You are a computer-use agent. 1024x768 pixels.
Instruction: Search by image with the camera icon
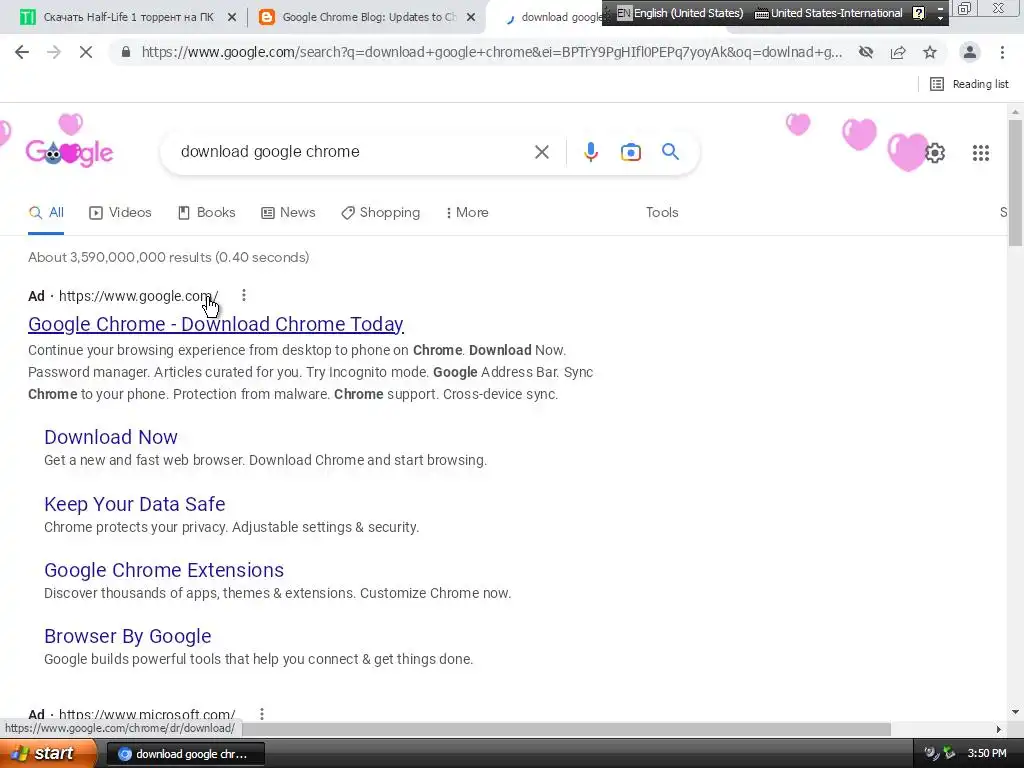coord(630,152)
